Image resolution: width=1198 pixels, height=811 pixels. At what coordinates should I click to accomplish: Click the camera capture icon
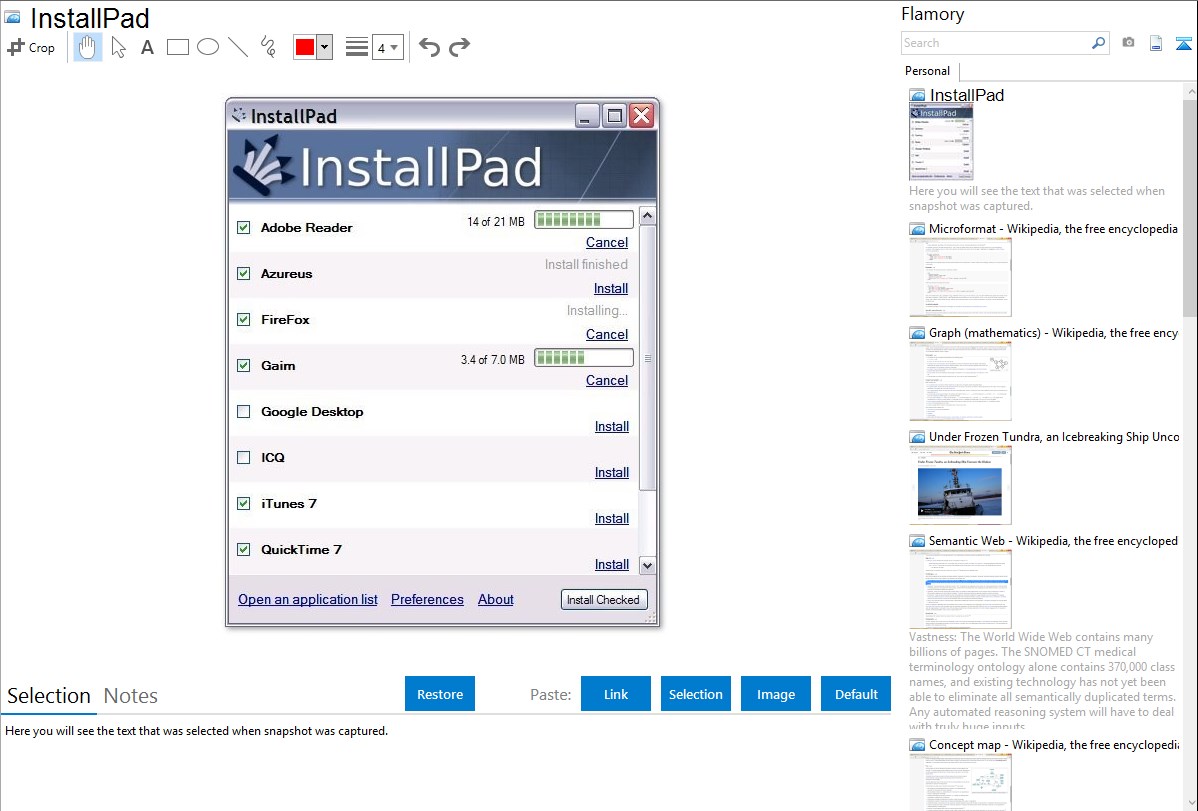point(1128,43)
